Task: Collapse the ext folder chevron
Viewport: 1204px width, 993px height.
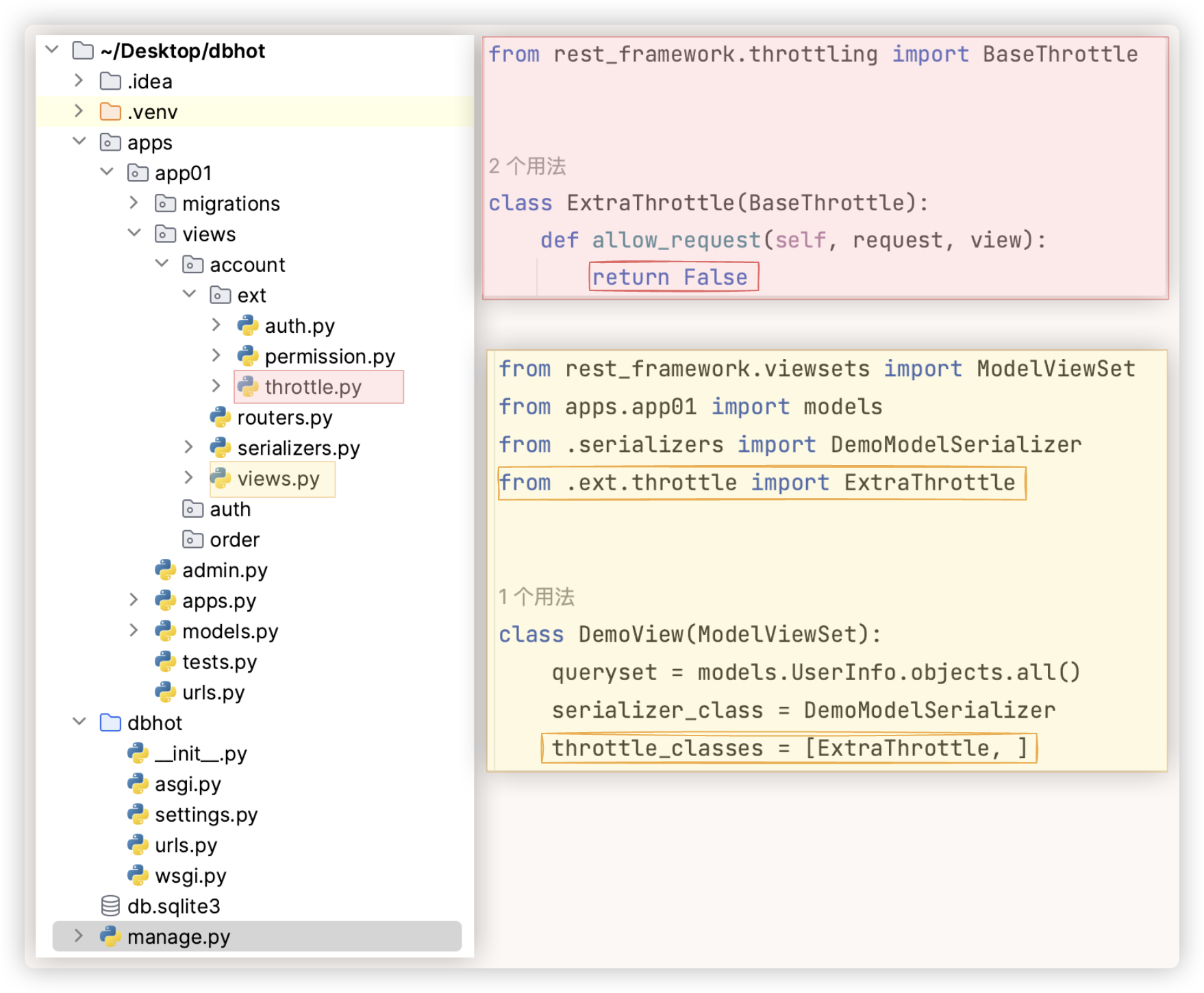Action: click(x=190, y=294)
